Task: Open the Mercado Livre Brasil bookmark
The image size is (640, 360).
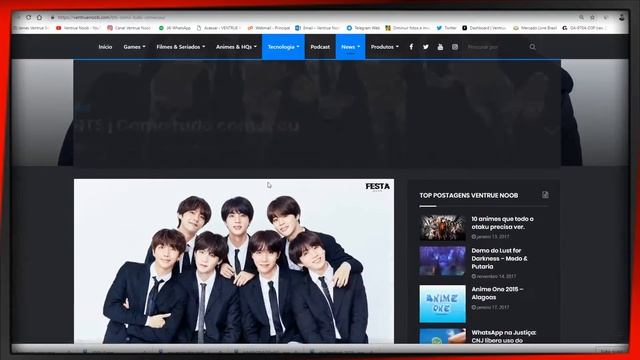Action: point(535,28)
